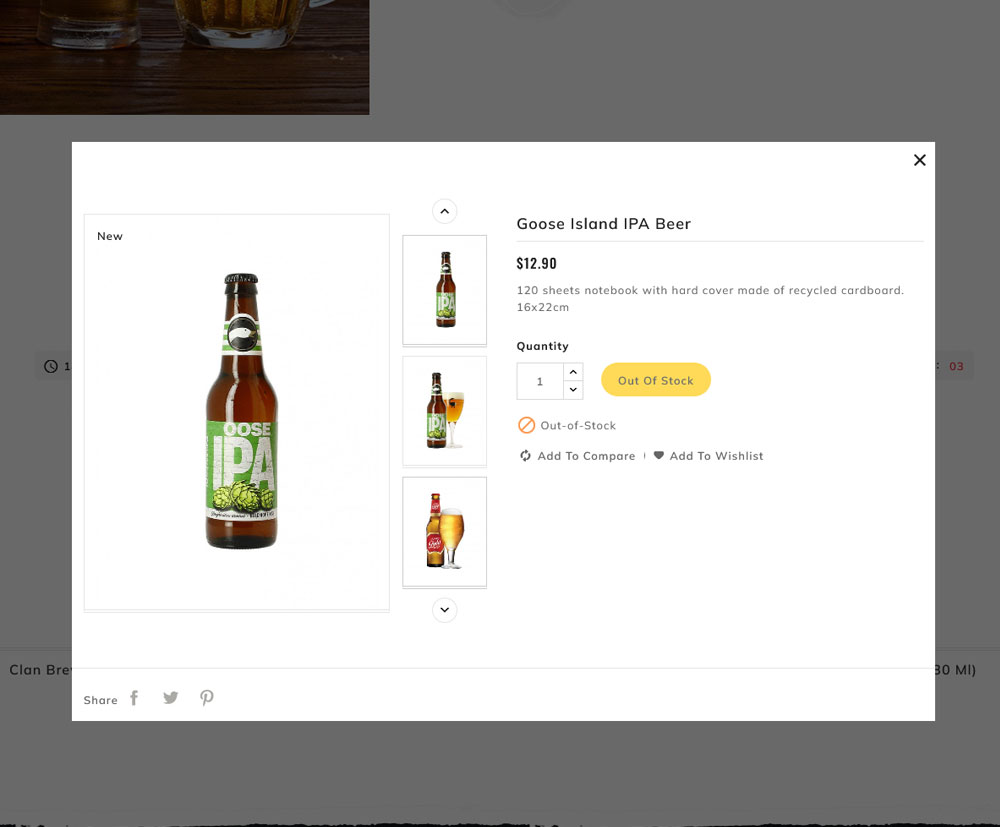Share the product on Facebook
The width and height of the screenshot is (1000, 827).
pos(134,697)
